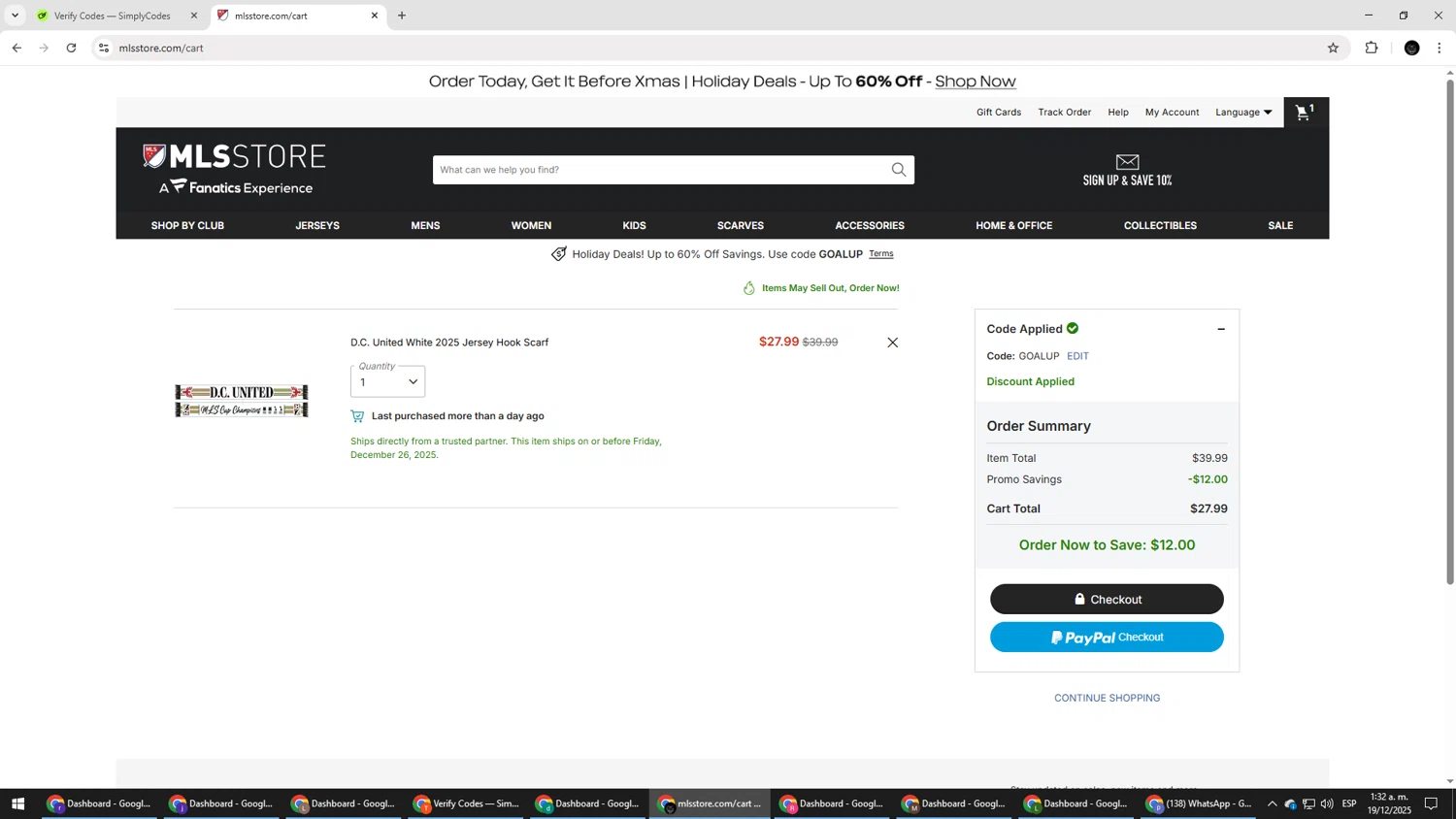Open the Chrome three-dot menu
1456x819 pixels.
1439,48
